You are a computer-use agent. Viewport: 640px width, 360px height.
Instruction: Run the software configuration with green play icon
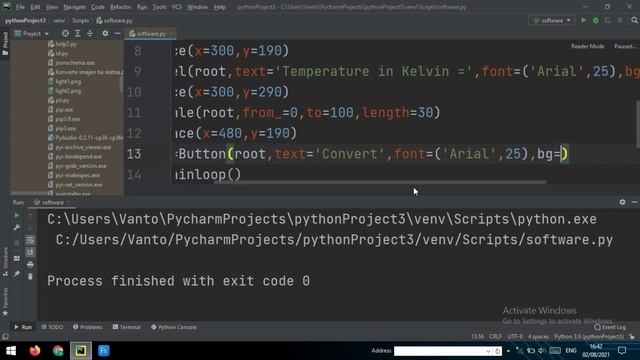point(584,20)
